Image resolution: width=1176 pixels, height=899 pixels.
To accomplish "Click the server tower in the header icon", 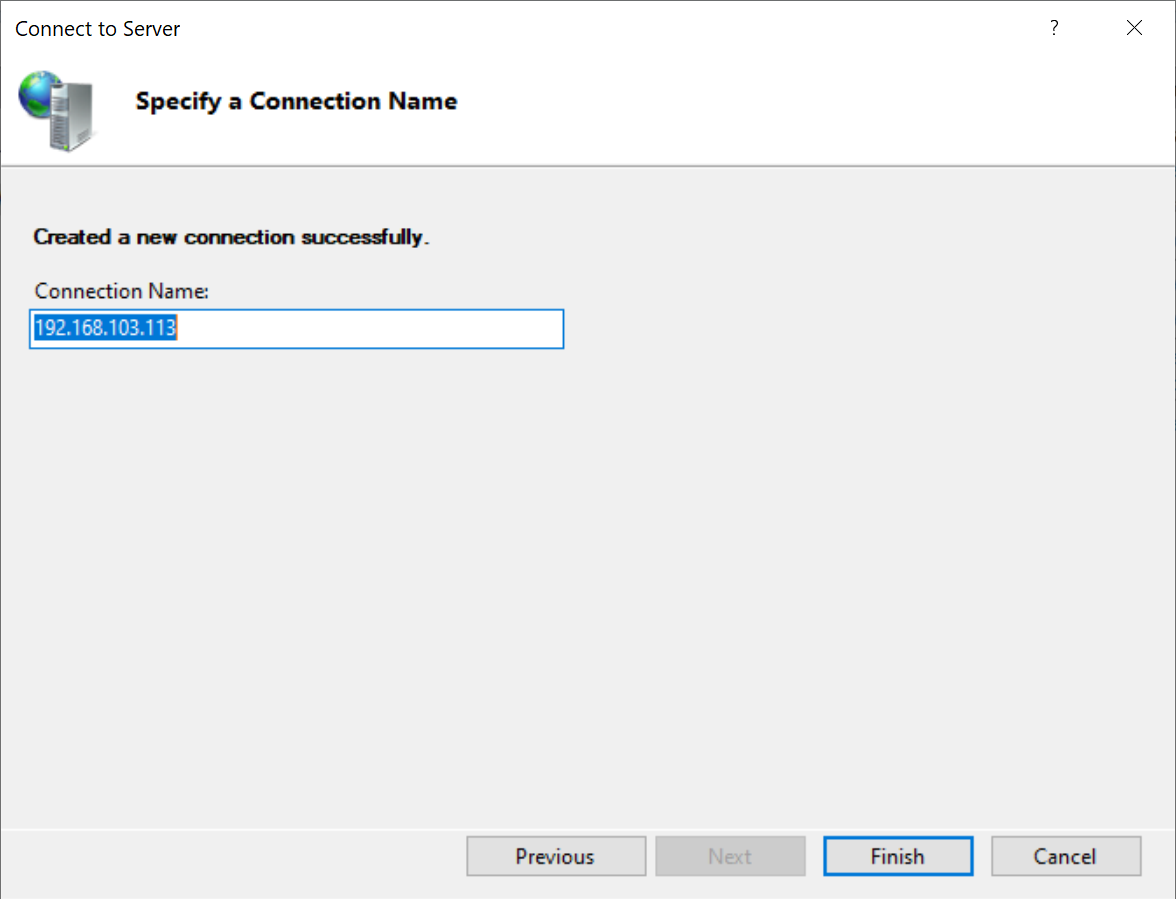I will (x=72, y=116).
